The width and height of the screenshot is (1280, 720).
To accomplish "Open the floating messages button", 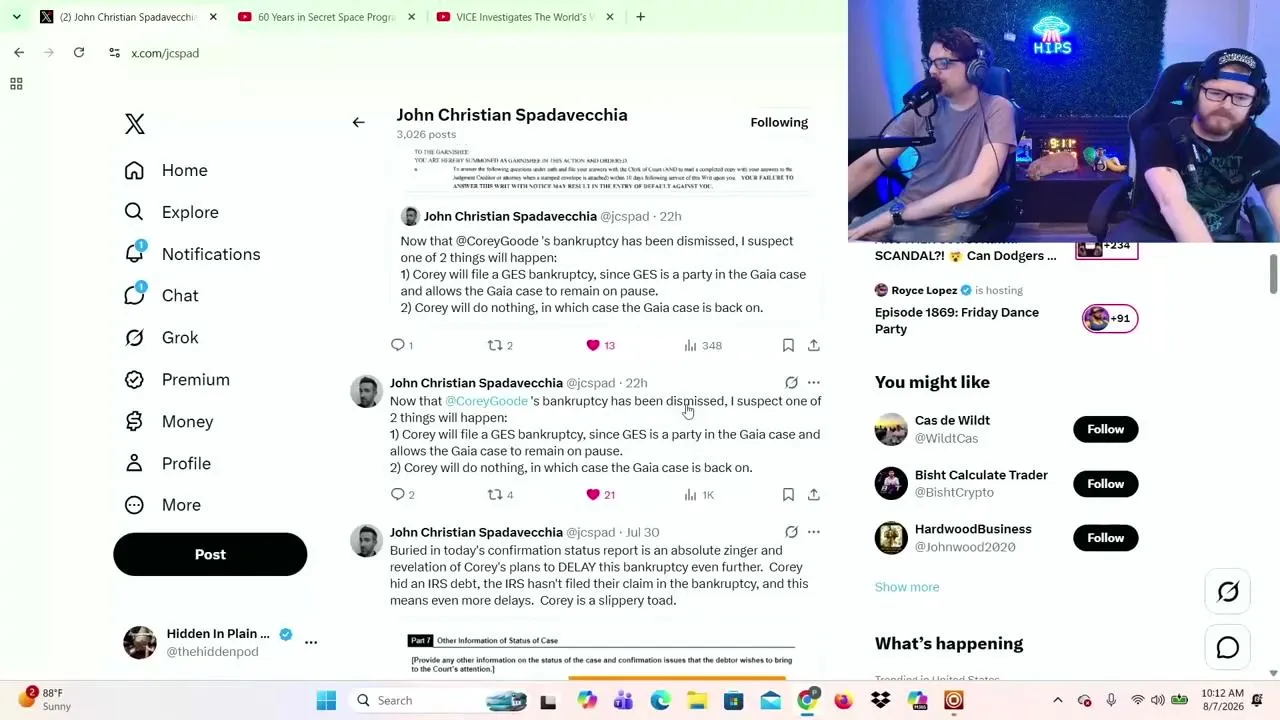I will [1228, 648].
